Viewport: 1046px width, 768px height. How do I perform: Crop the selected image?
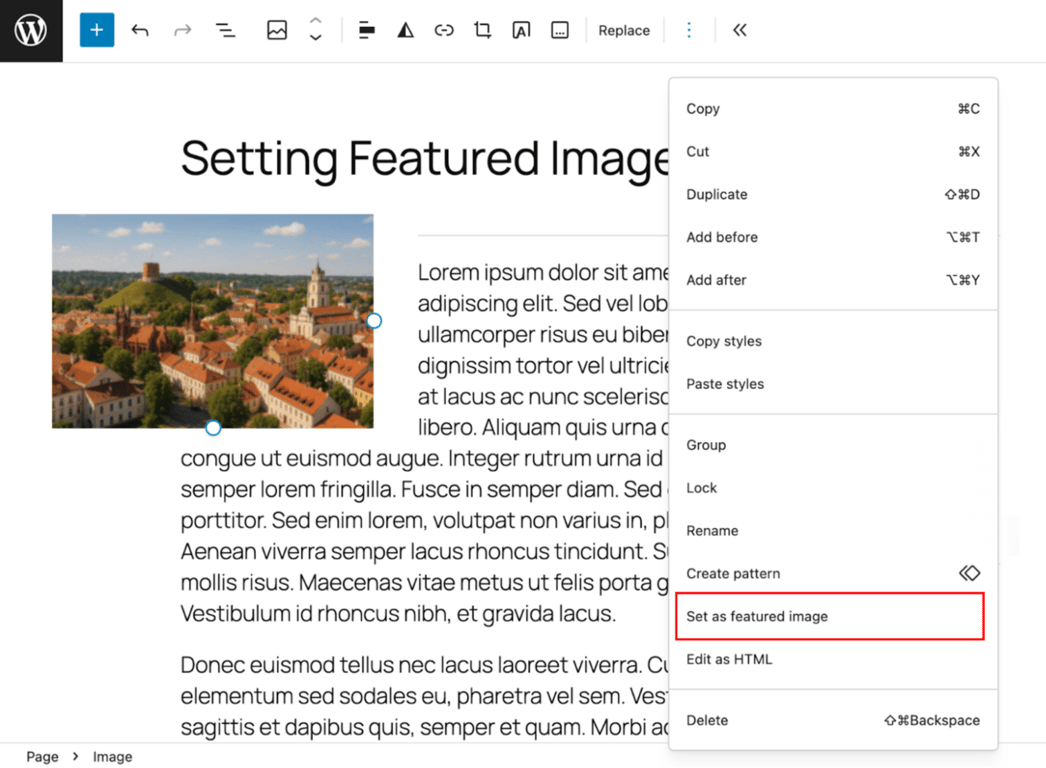(x=482, y=30)
